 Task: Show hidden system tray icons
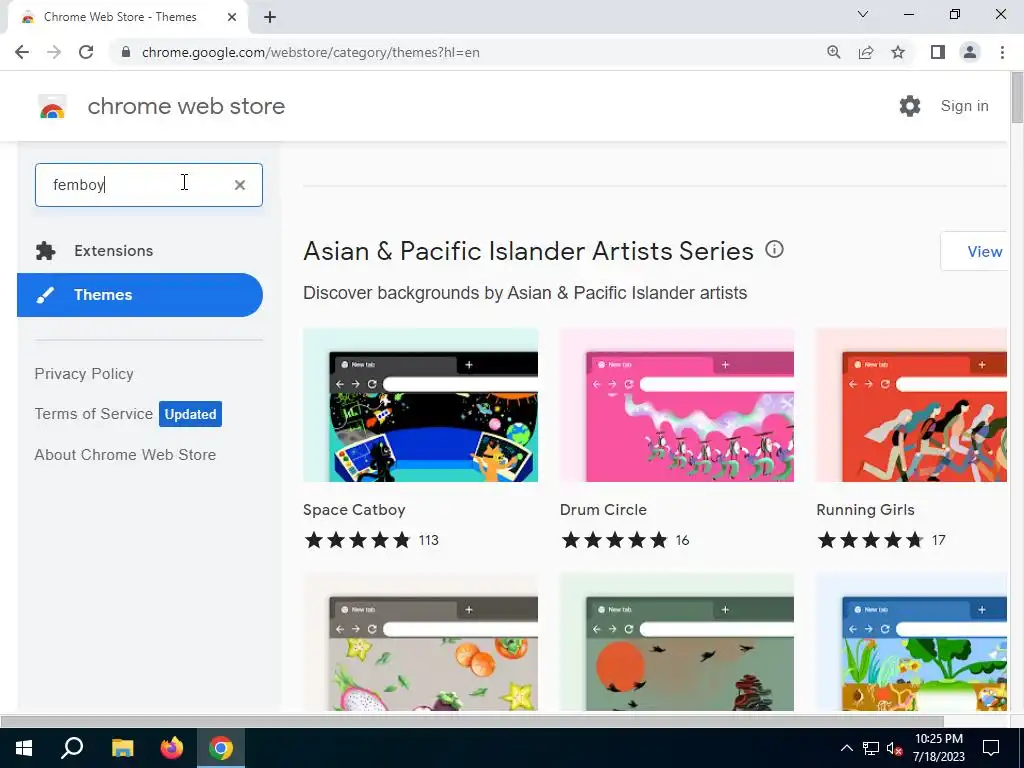(x=846, y=748)
